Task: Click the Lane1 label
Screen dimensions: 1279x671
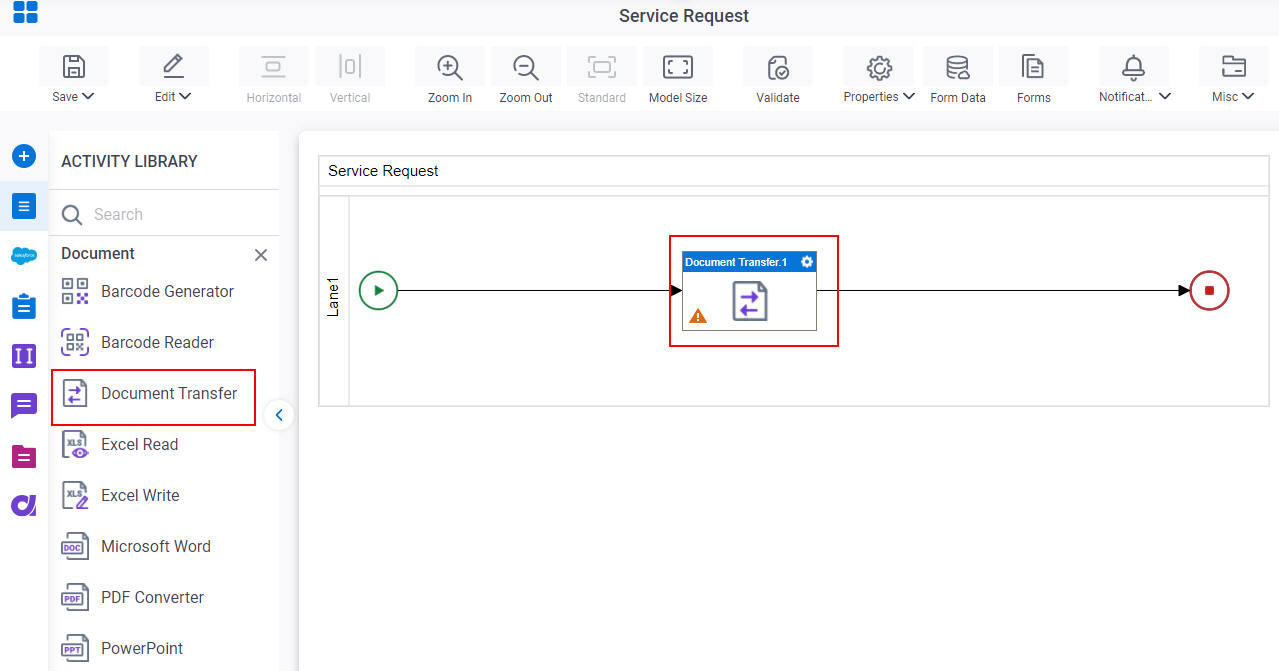Action: coord(334,298)
